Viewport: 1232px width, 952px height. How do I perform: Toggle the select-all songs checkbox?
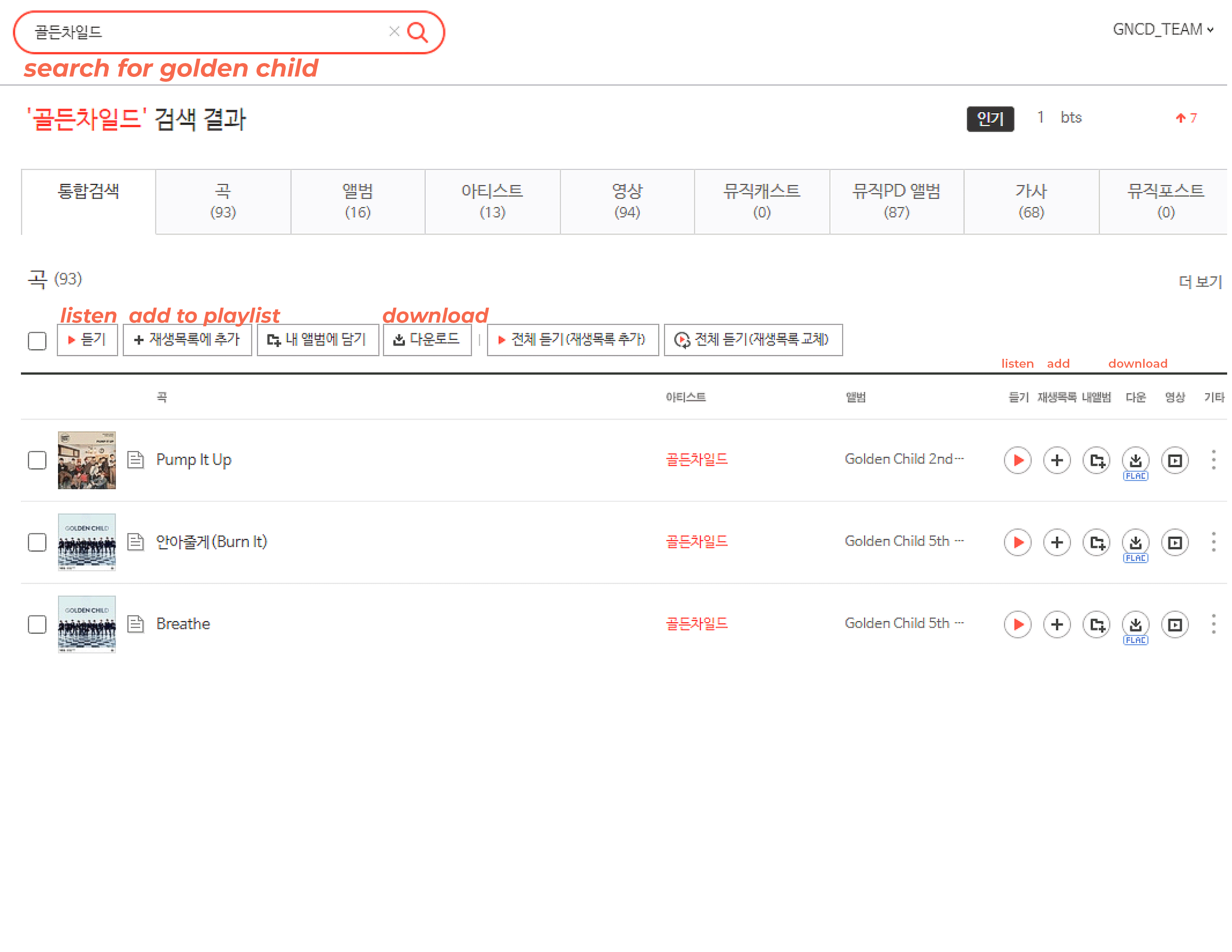(x=37, y=340)
